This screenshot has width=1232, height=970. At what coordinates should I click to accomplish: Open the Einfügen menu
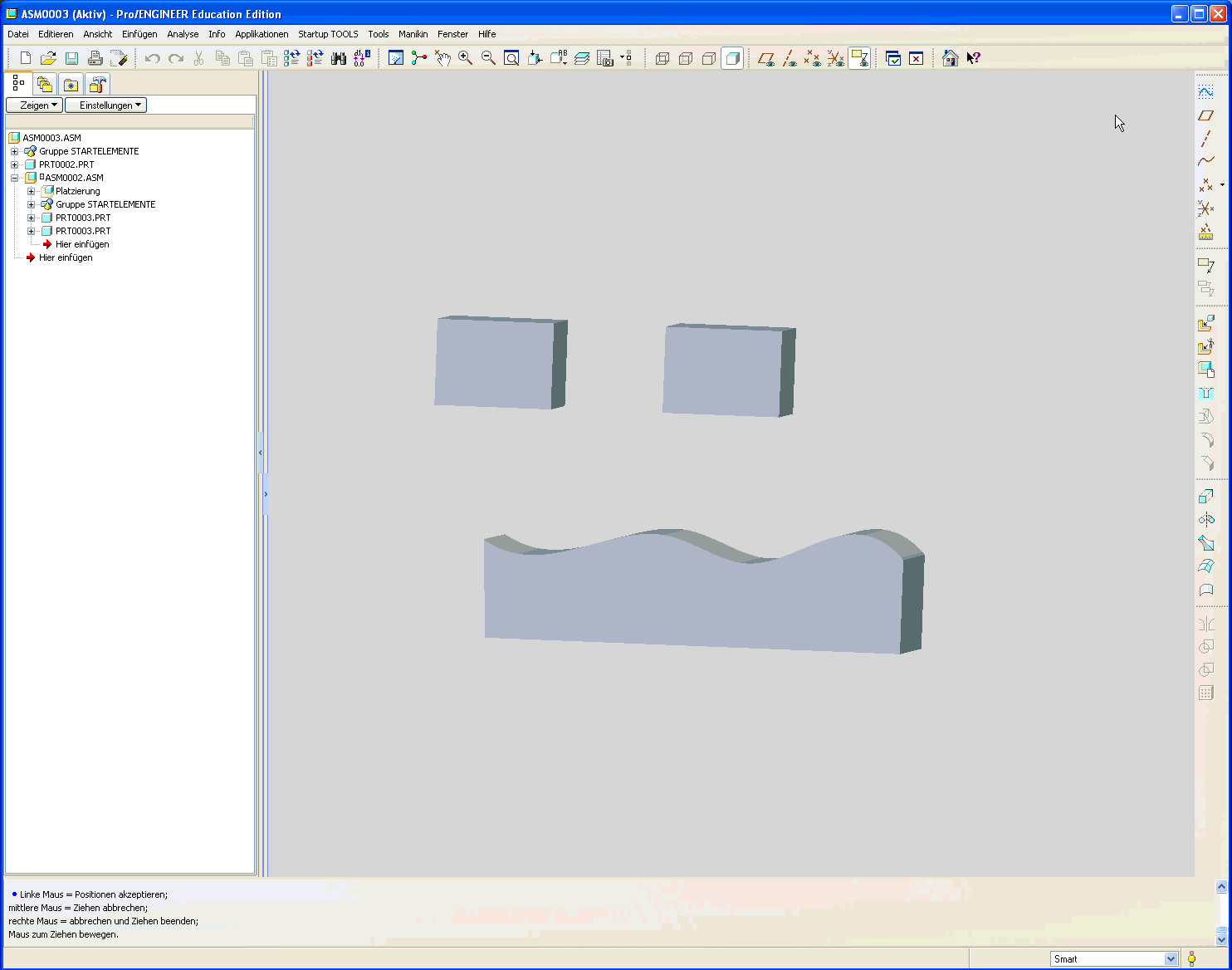tap(139, 34)
